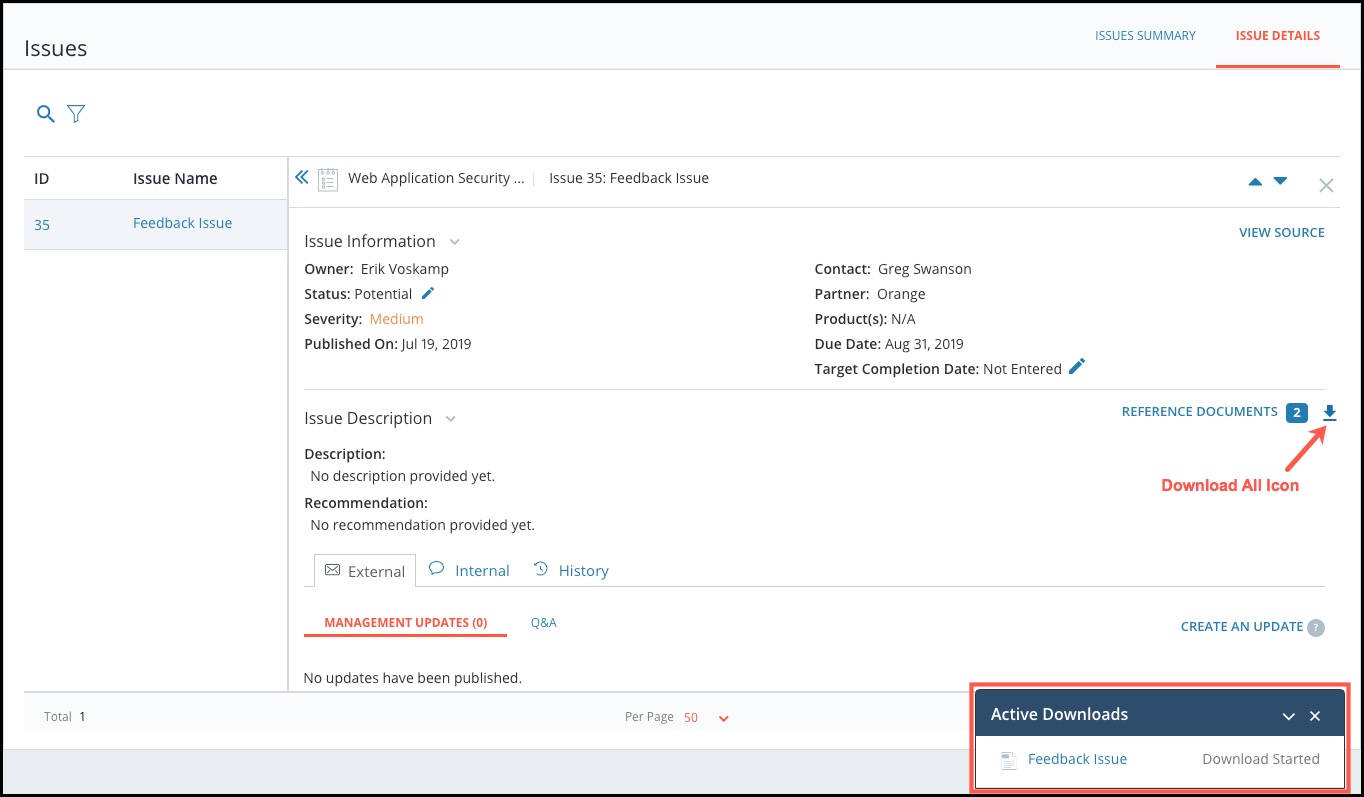Click Issue 35: Feedback Issue title
The image size is (1364, 797).
[x=629, y=178]
